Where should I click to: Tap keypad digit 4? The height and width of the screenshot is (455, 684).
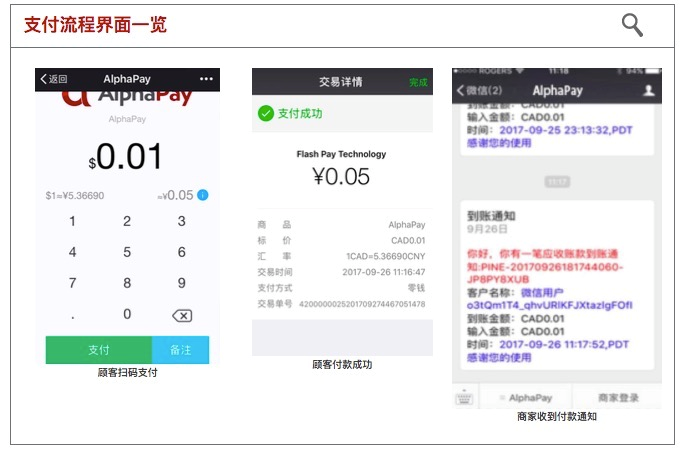pyautogui.click(x=72, y=252)
